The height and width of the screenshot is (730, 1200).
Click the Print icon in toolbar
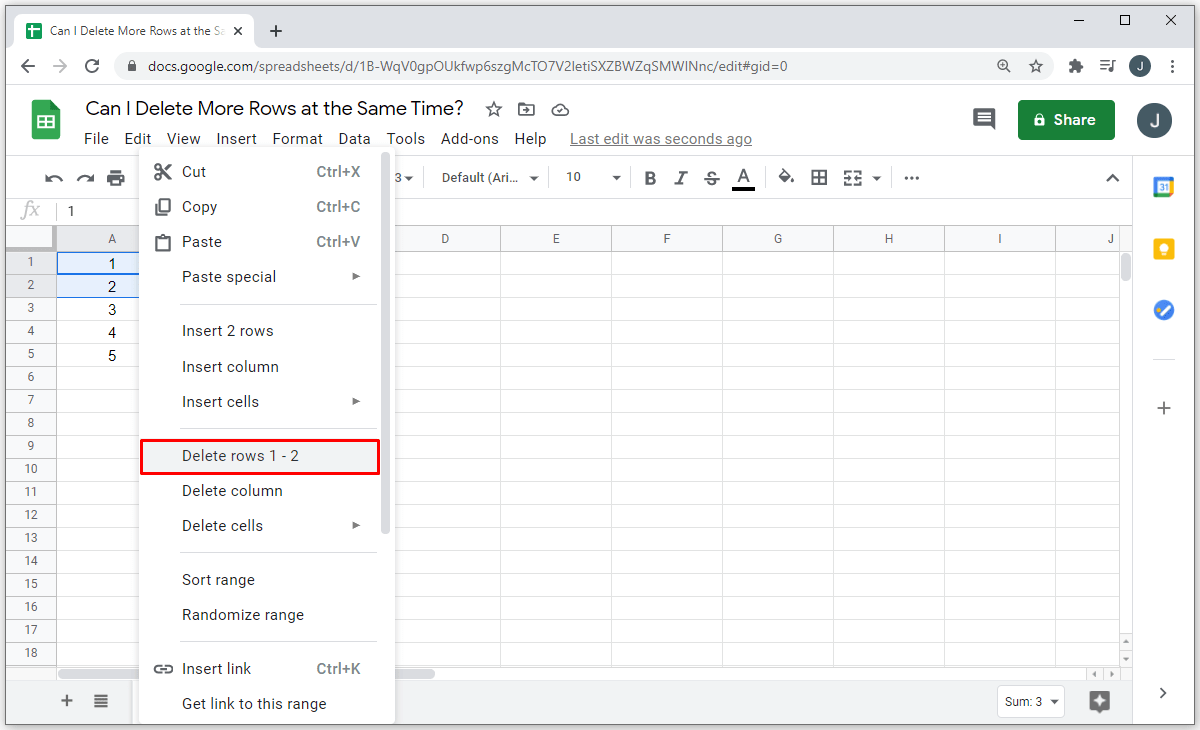click(116, 178)
